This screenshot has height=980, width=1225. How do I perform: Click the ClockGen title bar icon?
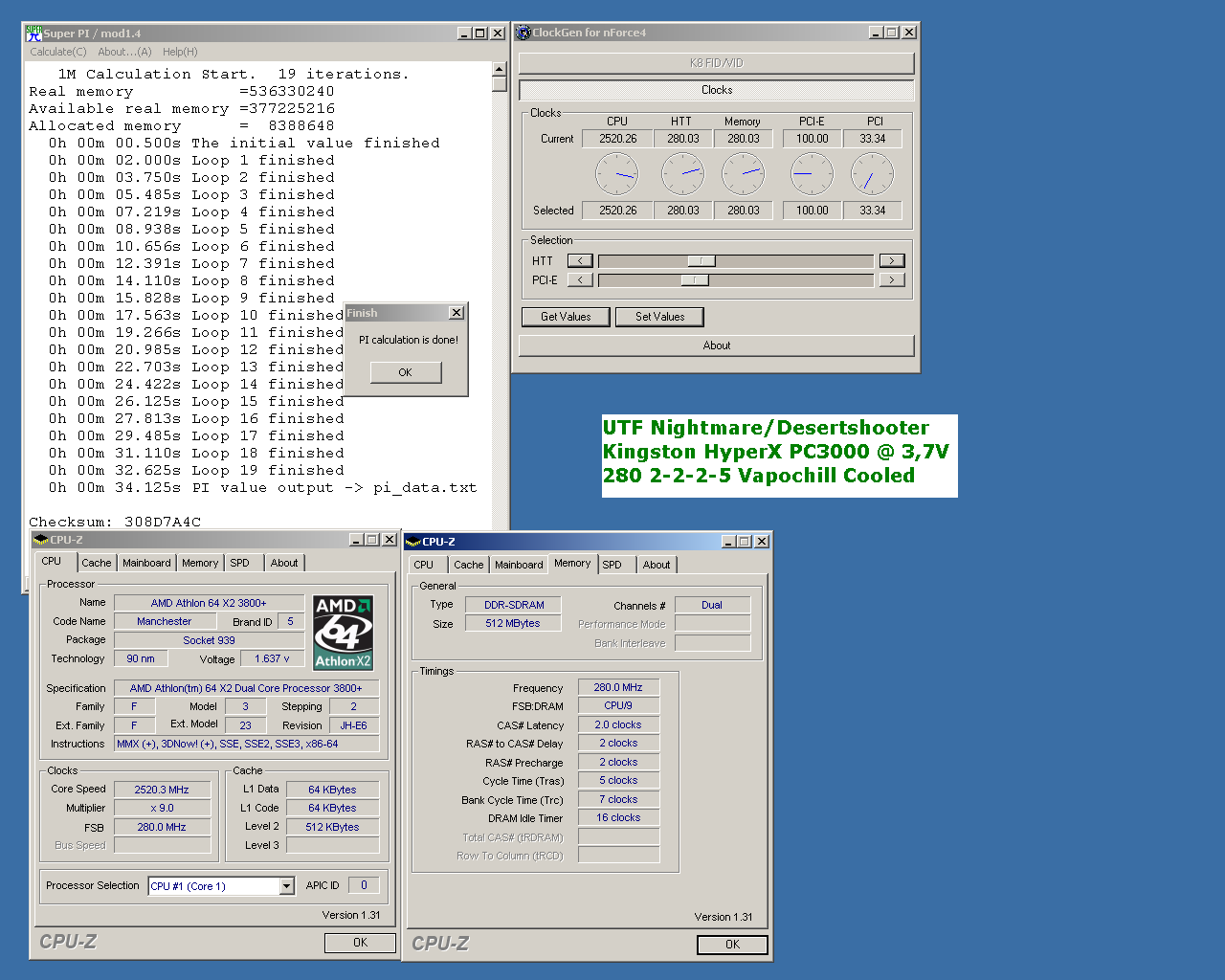pos(523,33)
